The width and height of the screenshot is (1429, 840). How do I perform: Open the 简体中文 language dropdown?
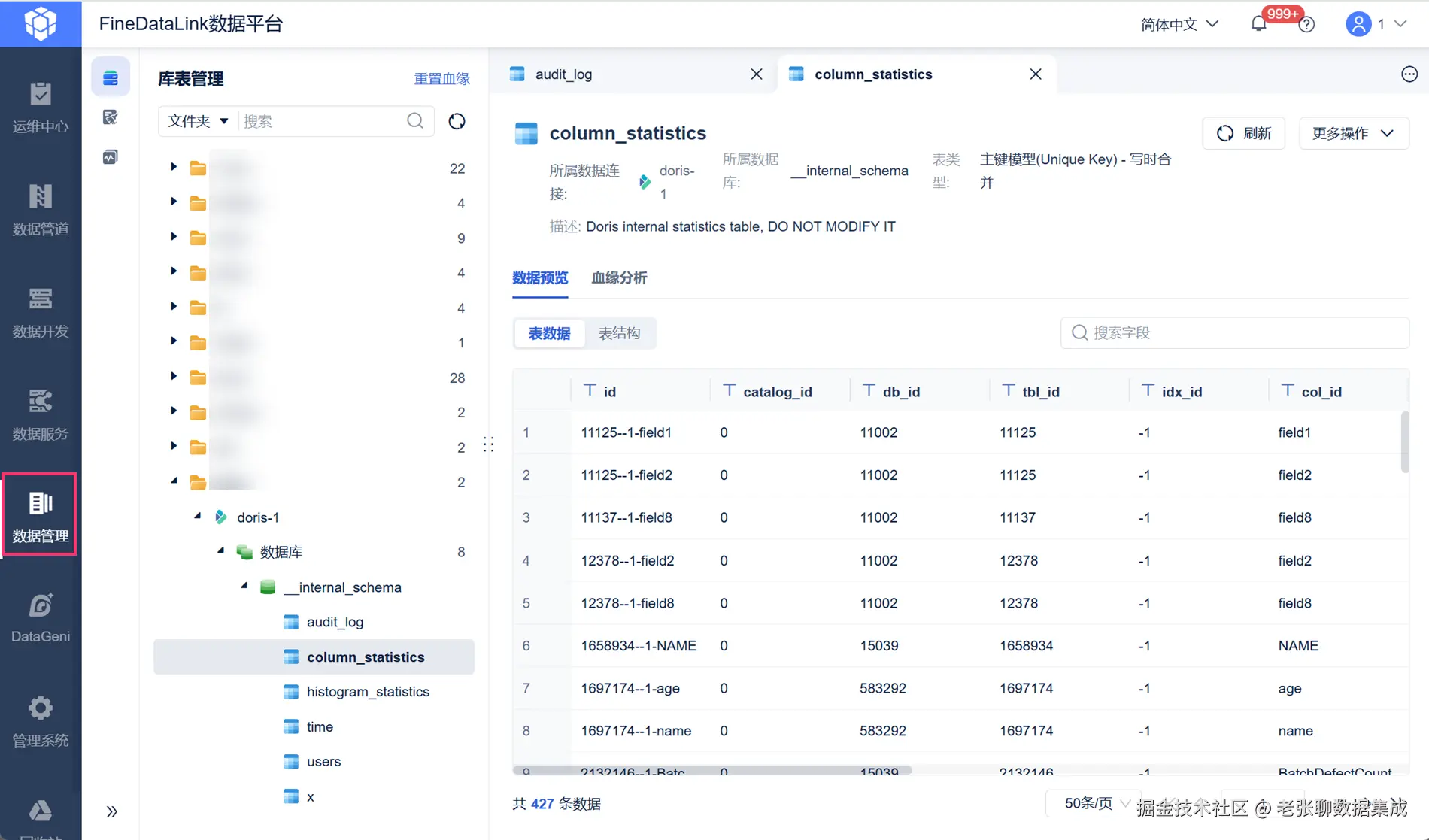tap(1179, 24)
